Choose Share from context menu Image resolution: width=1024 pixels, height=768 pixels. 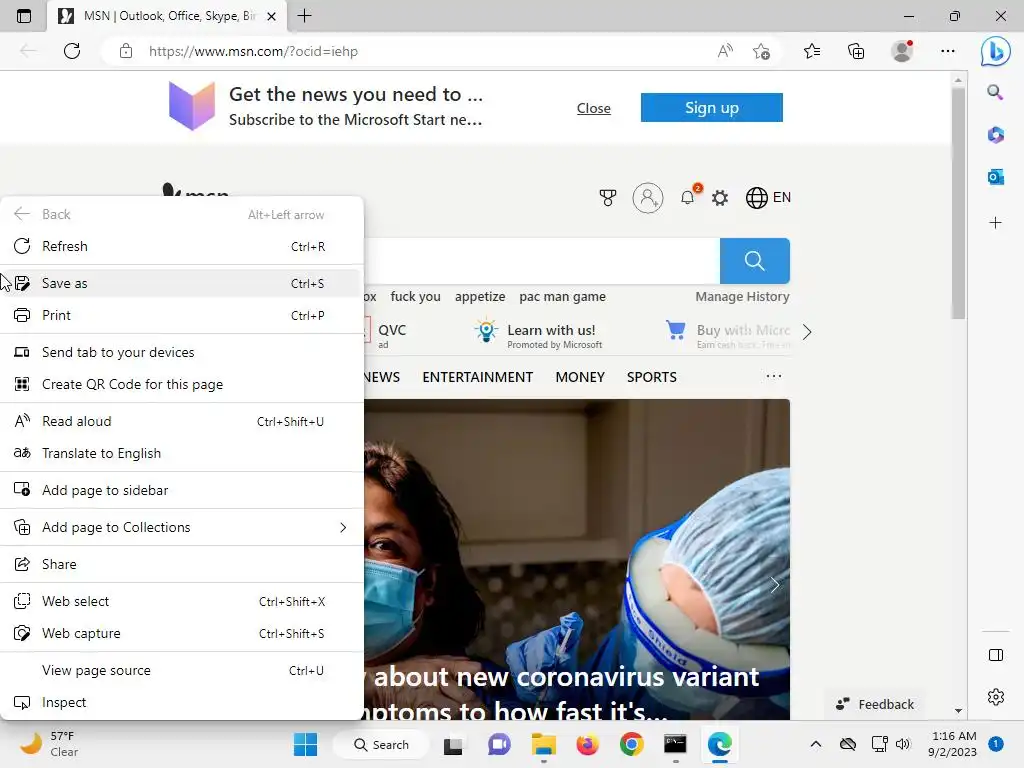[x=182, y=564]
